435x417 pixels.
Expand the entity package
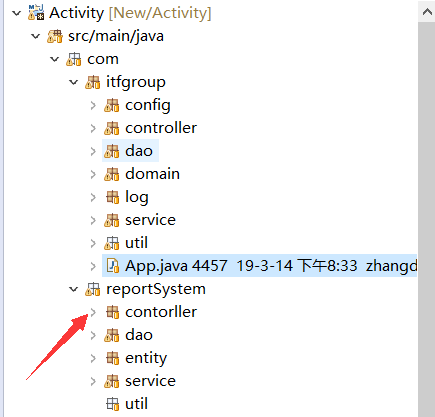coord(93,358)
